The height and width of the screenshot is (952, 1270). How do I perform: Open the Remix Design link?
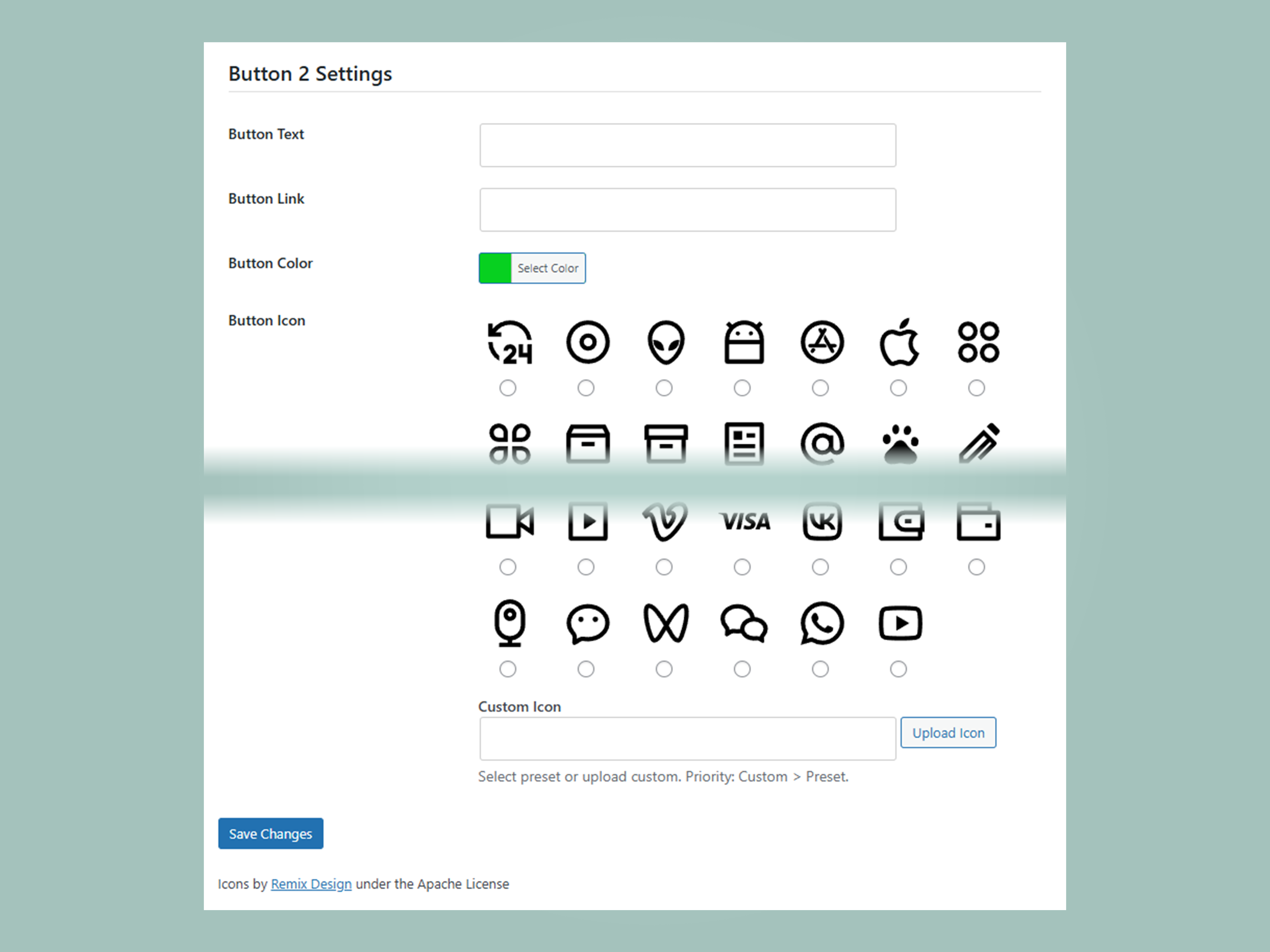pyautogui.click(x=311, y=884)
